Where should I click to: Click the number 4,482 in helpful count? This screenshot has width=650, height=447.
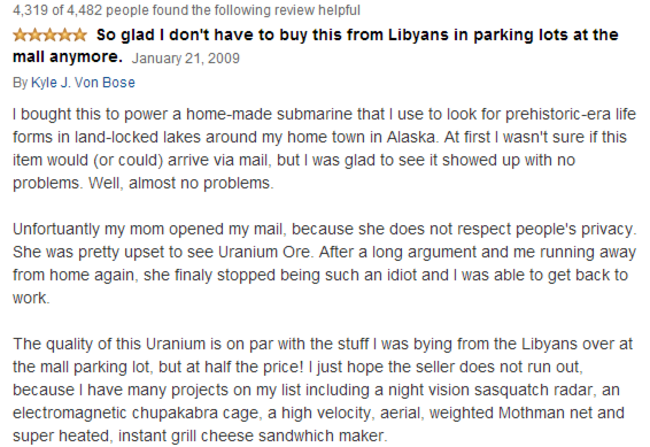pyautogui.click(x=85, y=10)
